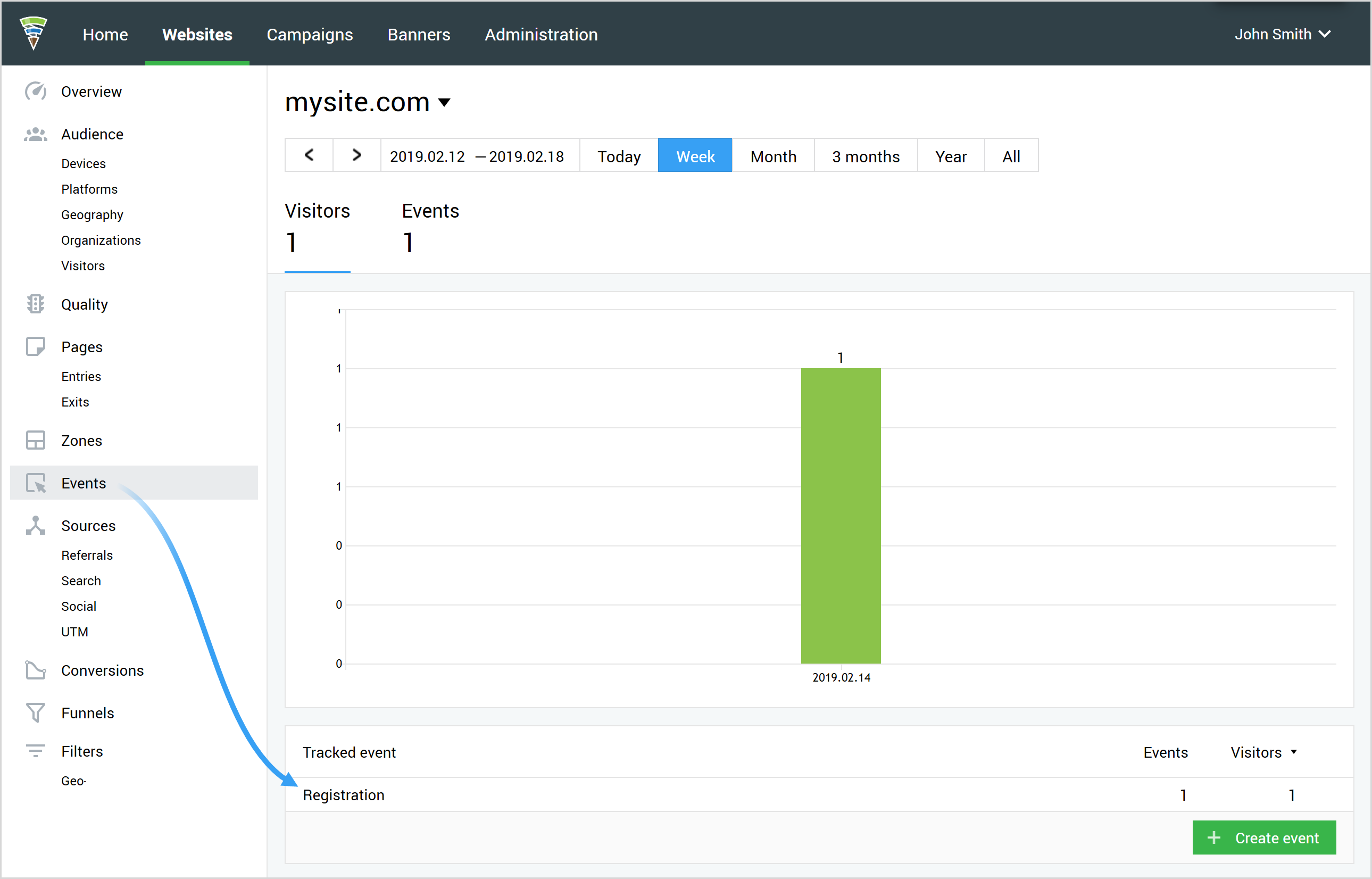Viewport: 1372px width, 879px height.
Task: Click the Audience people icon
Action: coord(36,134)
